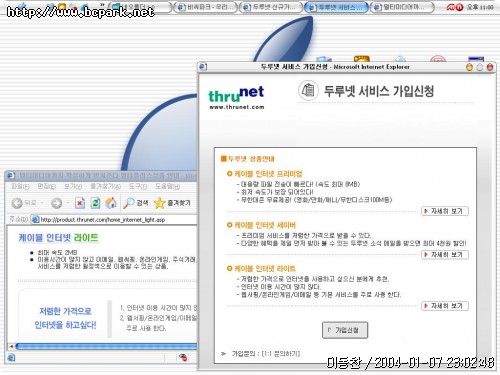Switch to the 두루넷 신규가 taskbar window
This screenshot has width=500, height=375.
(271, 7)
